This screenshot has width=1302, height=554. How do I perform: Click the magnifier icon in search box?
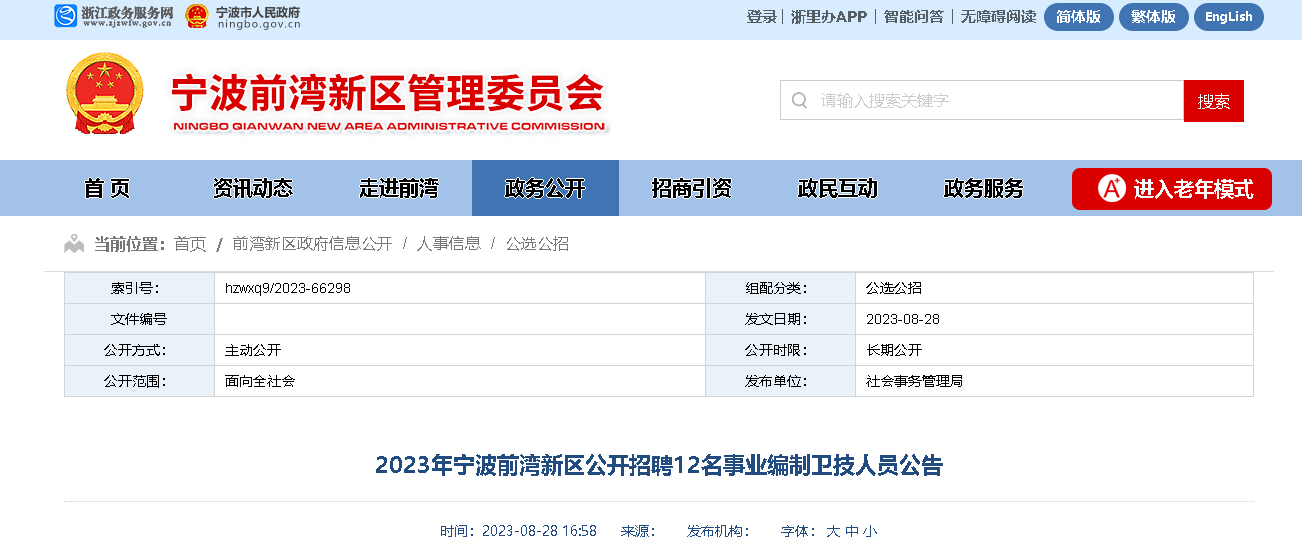(x=799, y=100)
